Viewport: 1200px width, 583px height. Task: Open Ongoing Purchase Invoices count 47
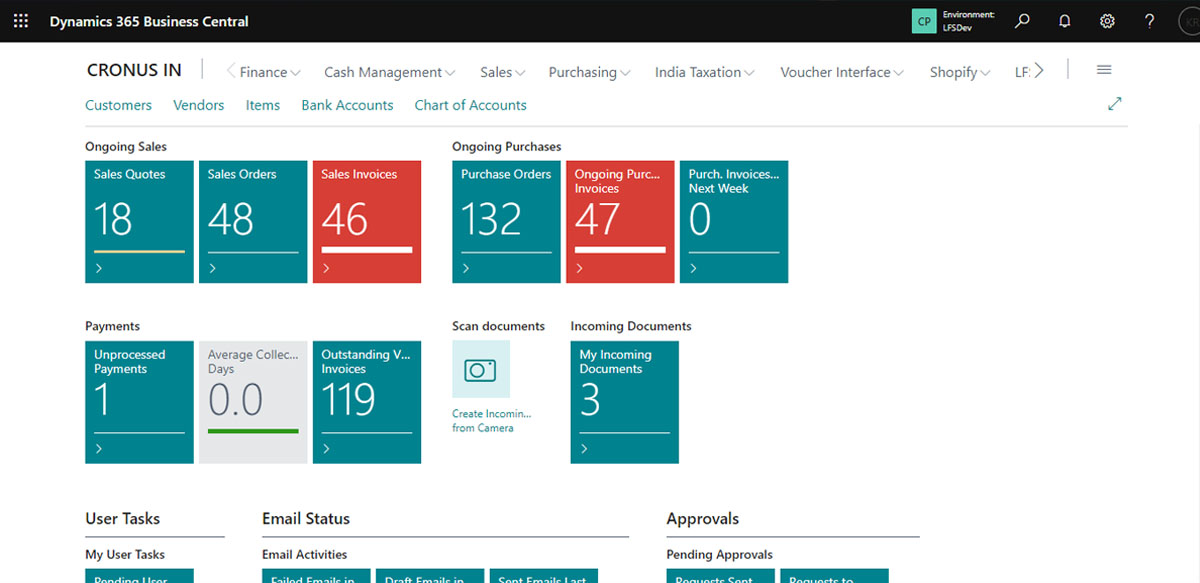click(597, 219)
